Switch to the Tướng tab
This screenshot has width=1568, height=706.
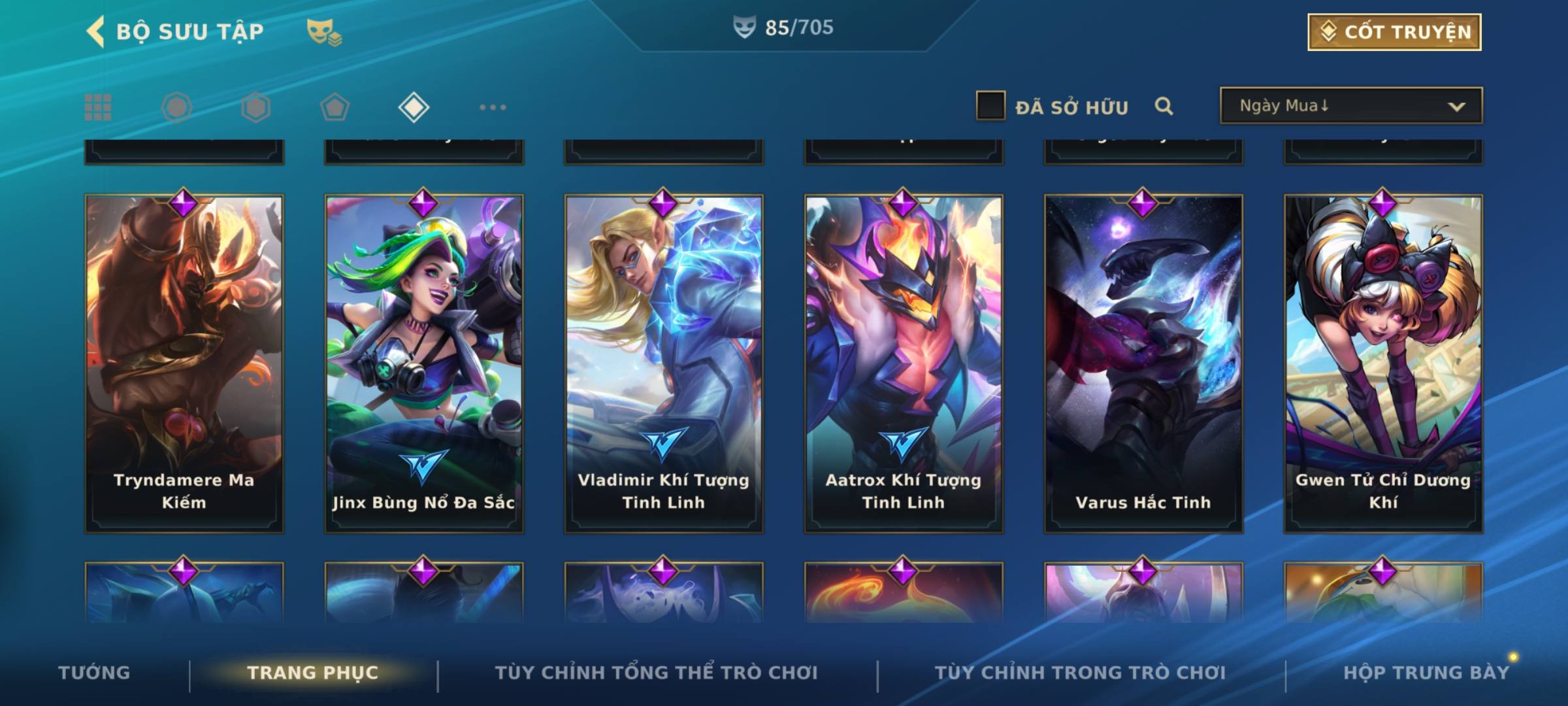pos(94,673)
